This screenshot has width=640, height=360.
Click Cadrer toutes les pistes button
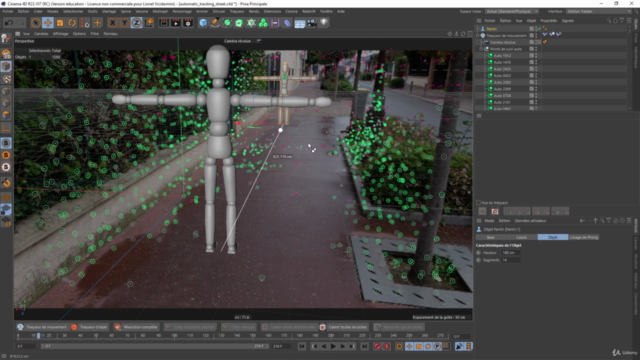pos(343,327)
